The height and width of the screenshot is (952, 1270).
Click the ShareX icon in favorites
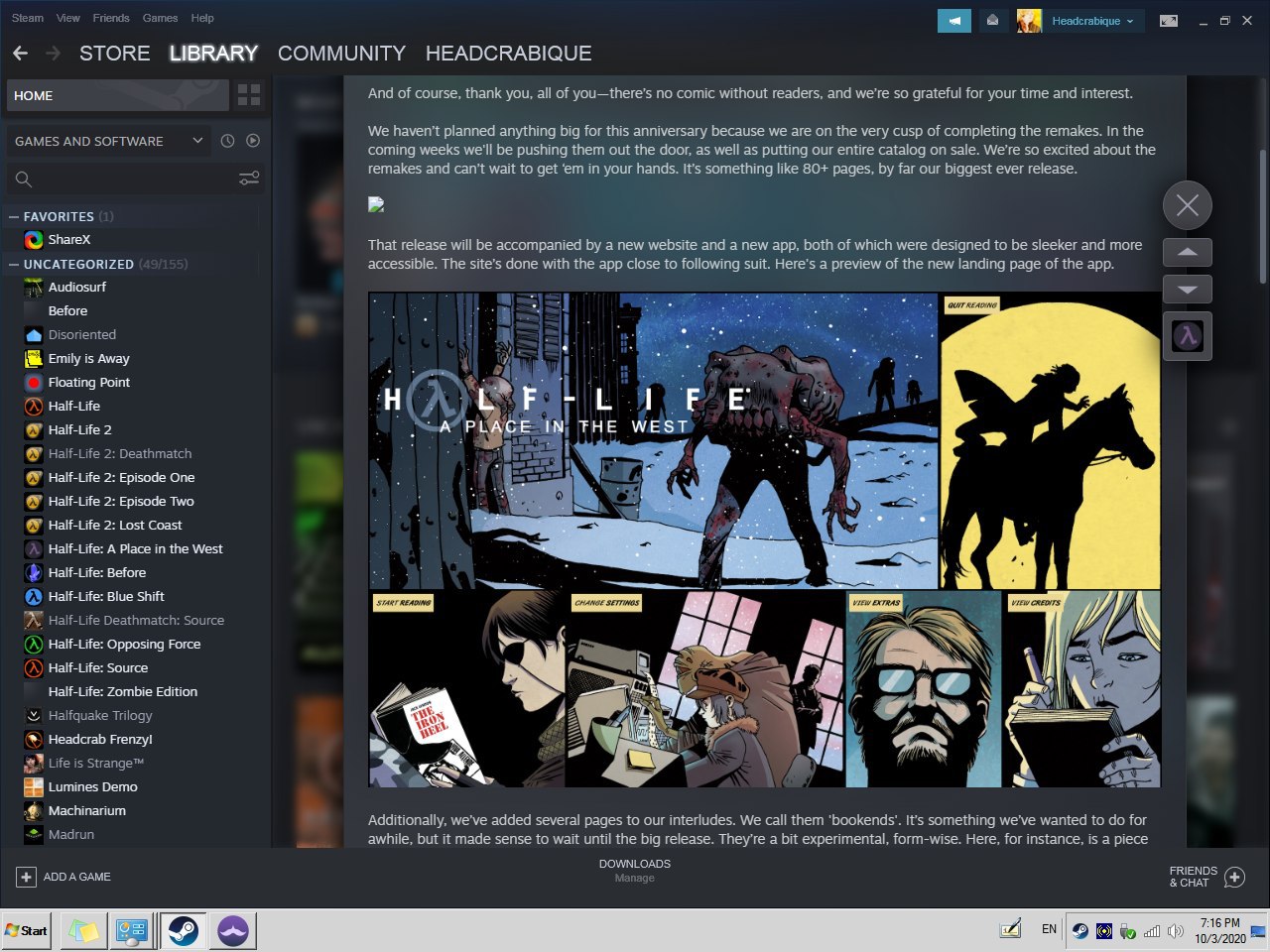point(34,239)
